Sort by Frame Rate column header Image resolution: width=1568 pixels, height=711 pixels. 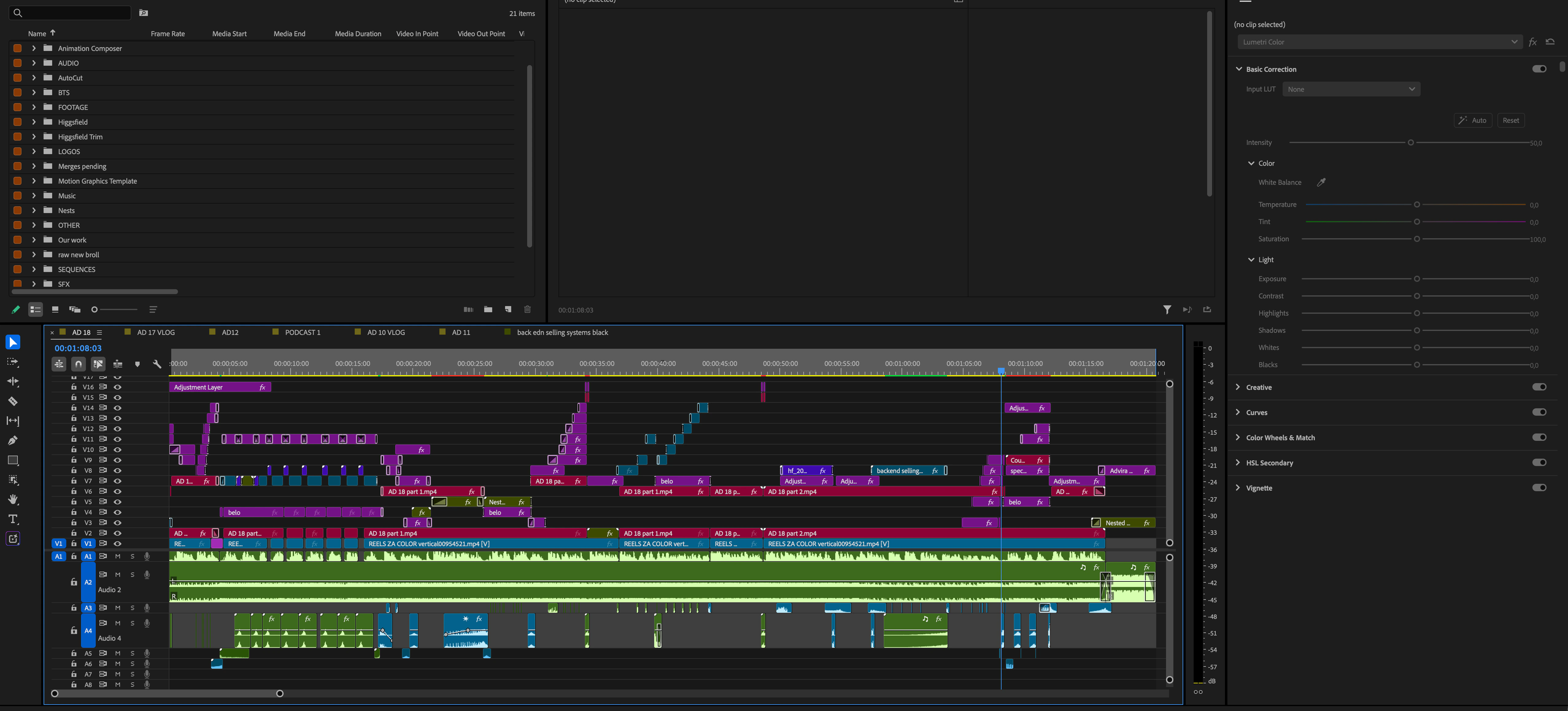pos(168,33)
